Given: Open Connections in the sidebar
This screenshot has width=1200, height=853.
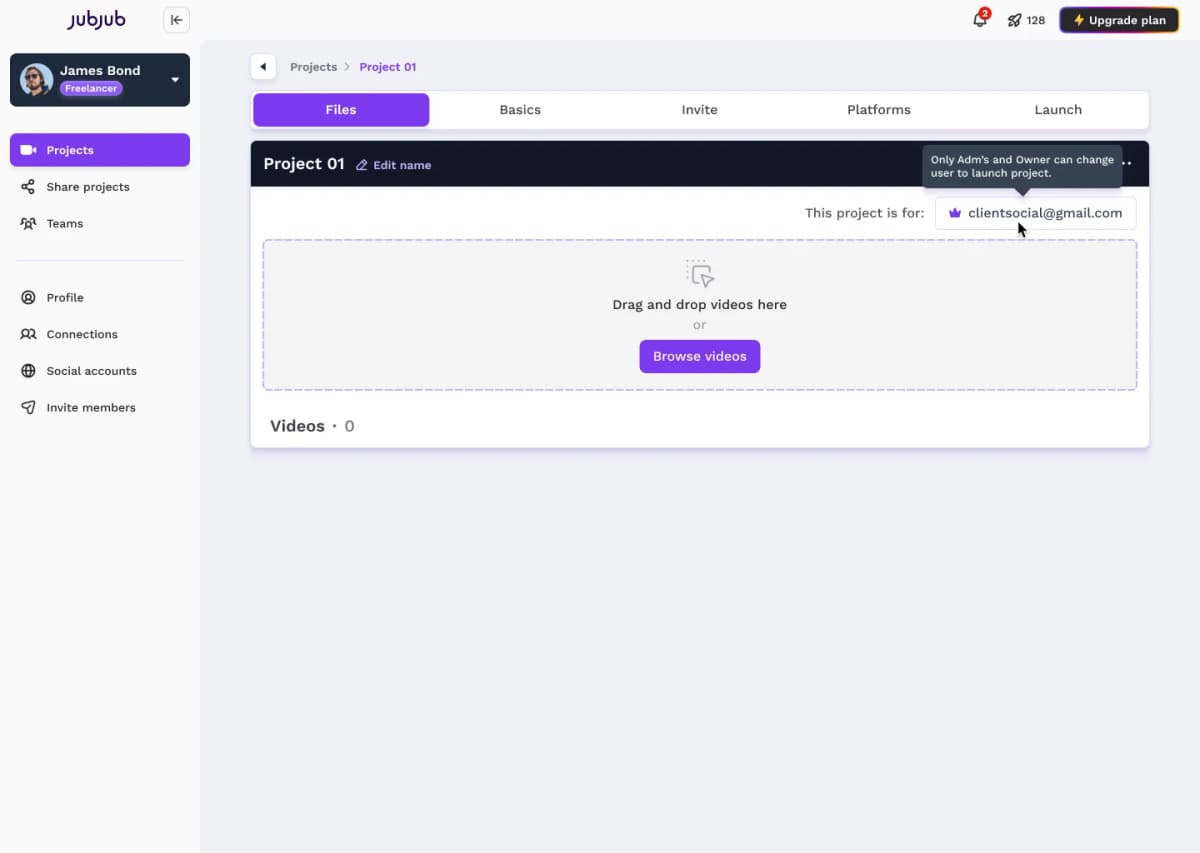Looking at the screenshot, I should pyautogui.click(x=81, y=333).
